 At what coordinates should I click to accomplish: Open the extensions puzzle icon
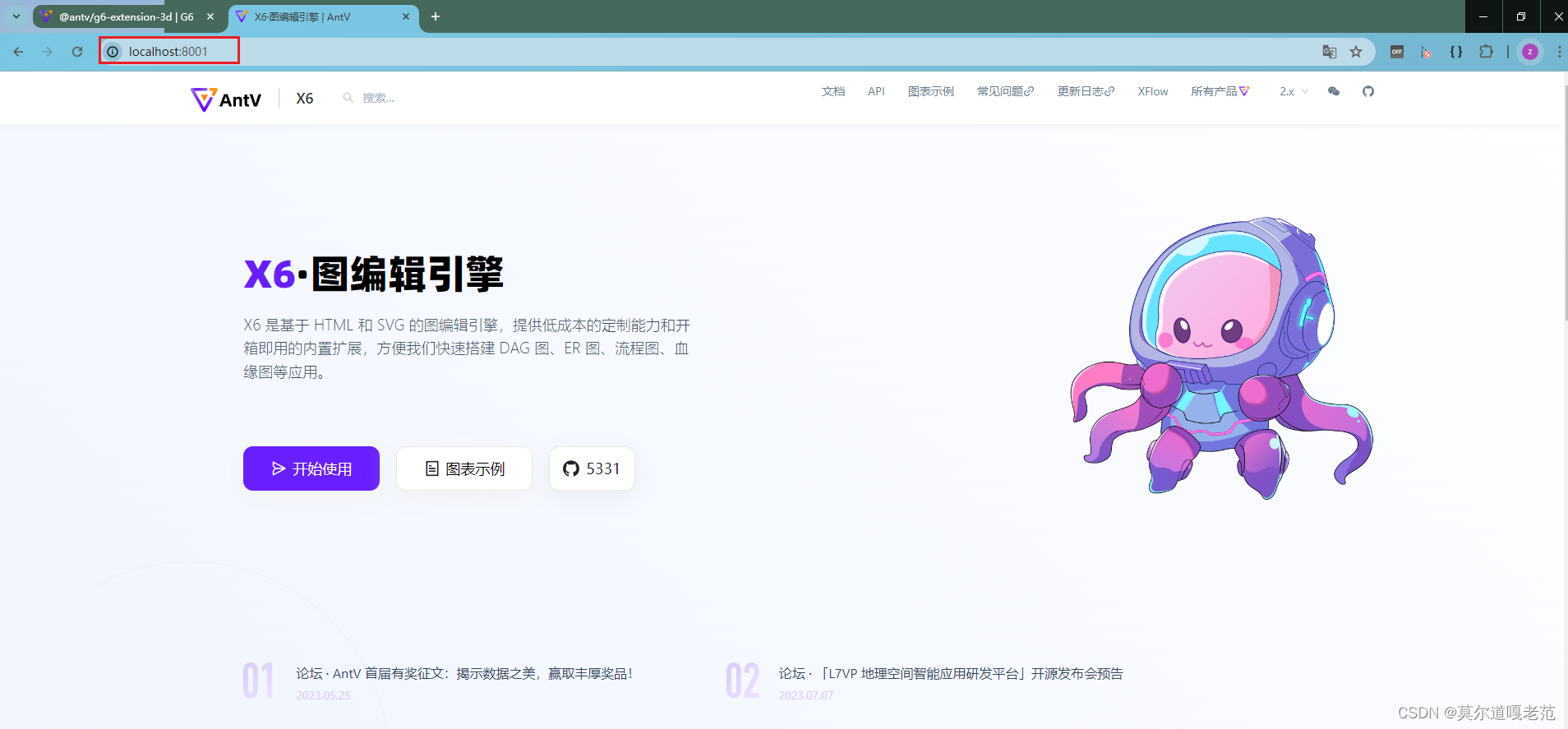[x=1486, y=52]
